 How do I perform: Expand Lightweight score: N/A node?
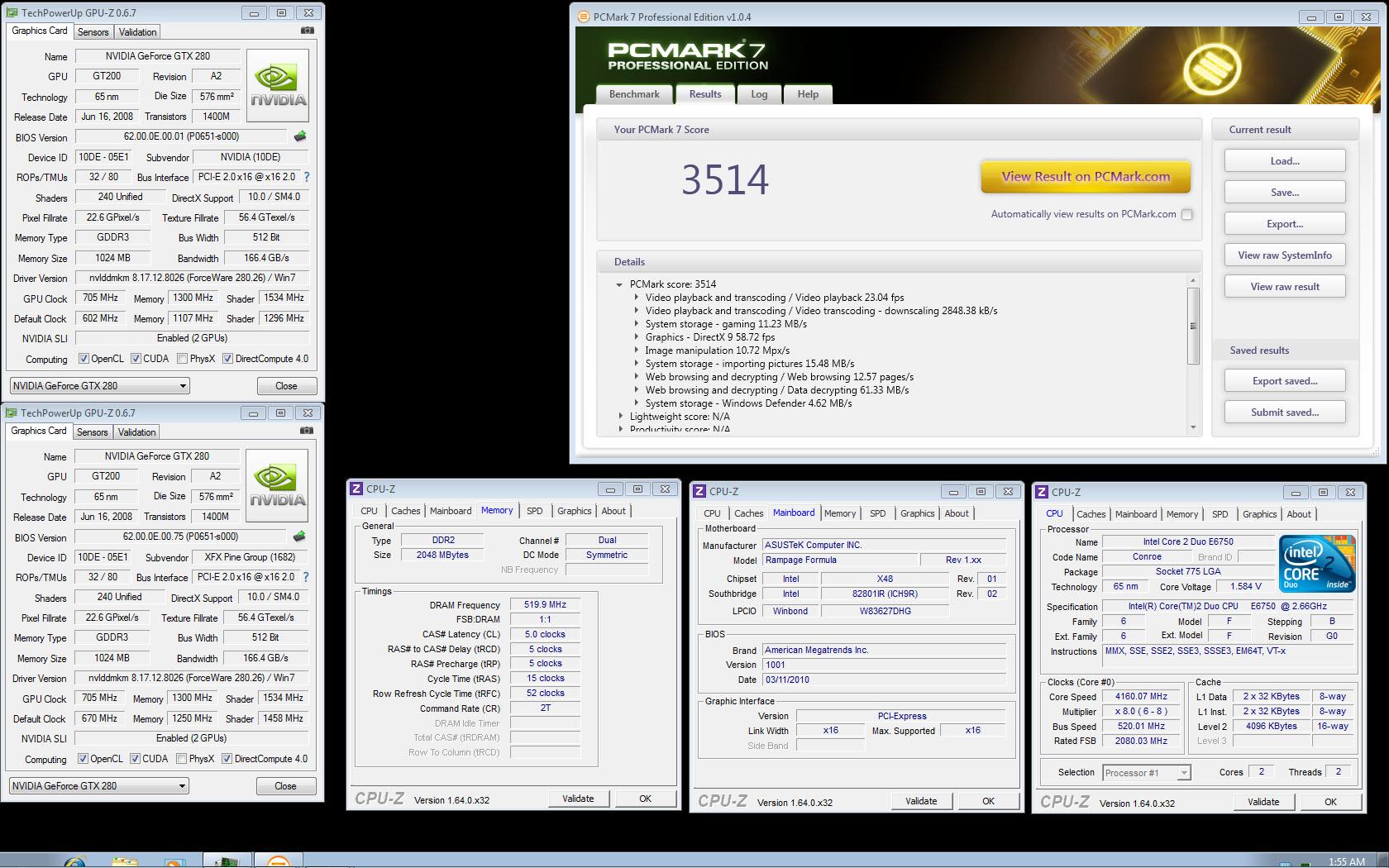click(x=620, y=417)
